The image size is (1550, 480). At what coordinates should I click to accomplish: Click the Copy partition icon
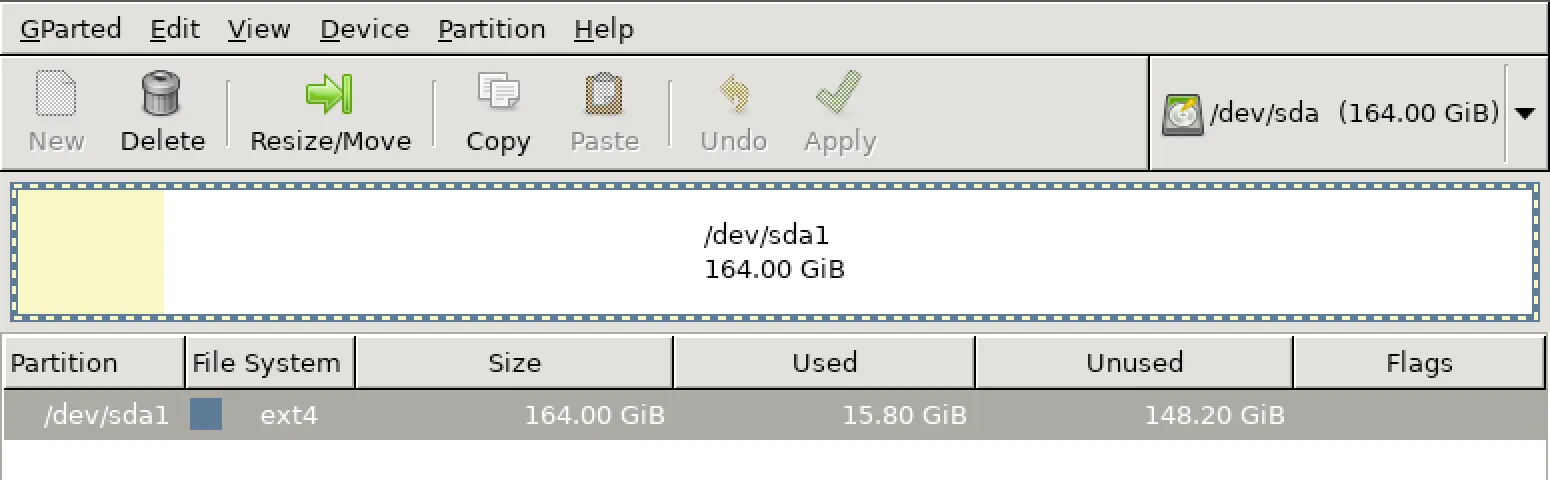pyautogui.click(x=498, y=95)
